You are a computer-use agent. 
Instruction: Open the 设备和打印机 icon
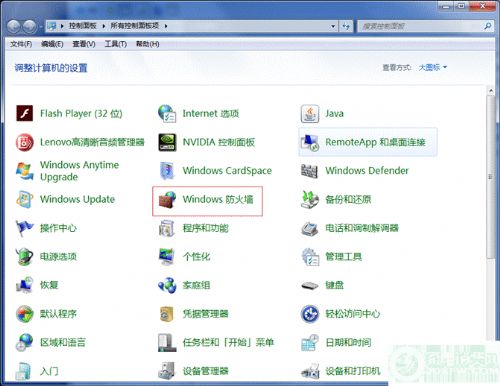[x=310, y=371]
